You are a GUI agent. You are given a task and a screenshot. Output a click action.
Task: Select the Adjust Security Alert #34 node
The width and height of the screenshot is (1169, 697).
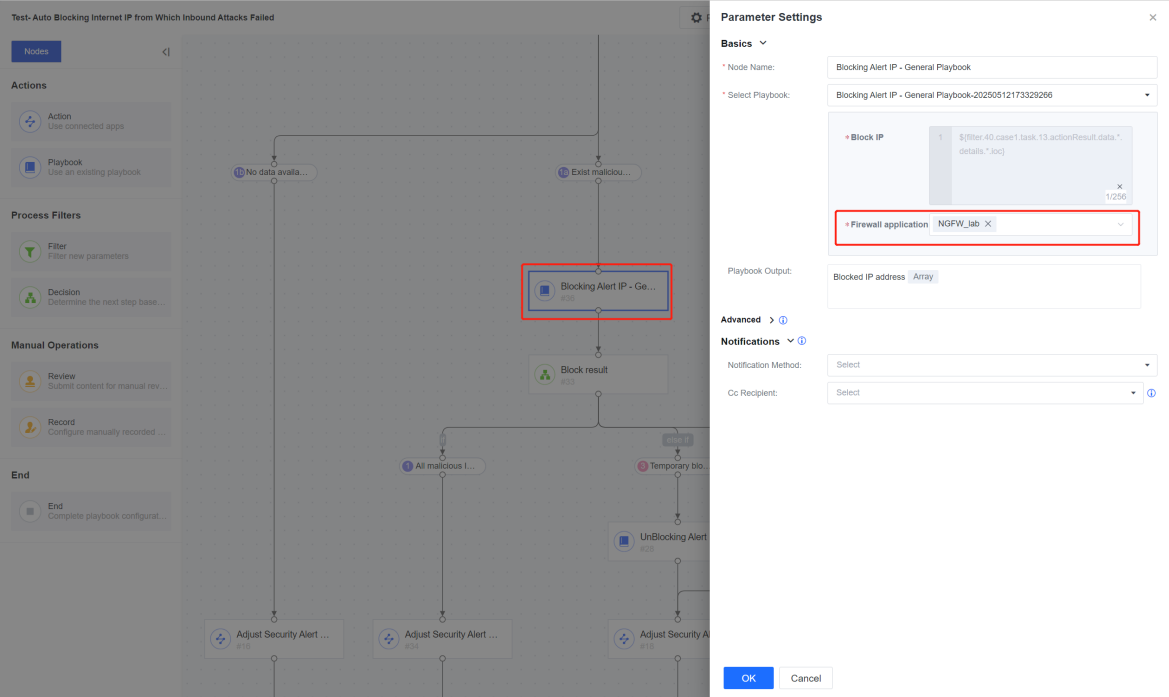(x=443, y=639)
